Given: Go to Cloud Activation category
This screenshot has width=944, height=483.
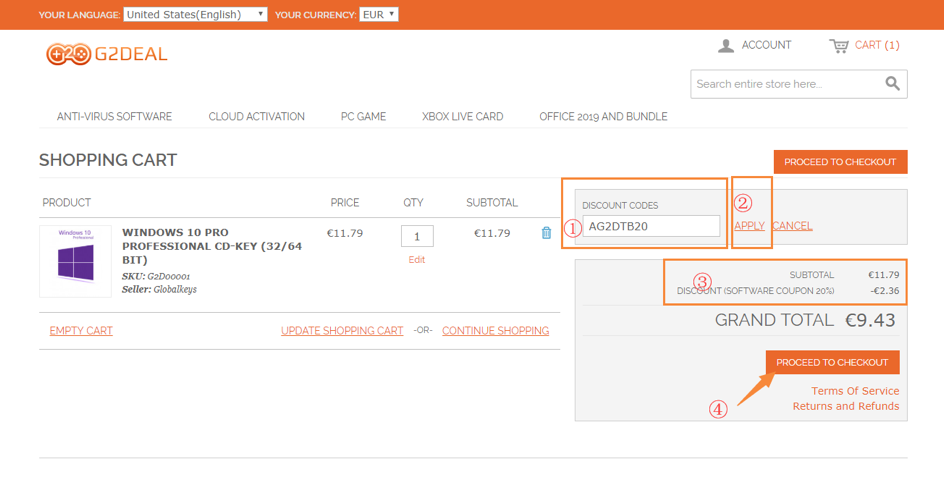Looking at the screenshot, I should [256, 117].
